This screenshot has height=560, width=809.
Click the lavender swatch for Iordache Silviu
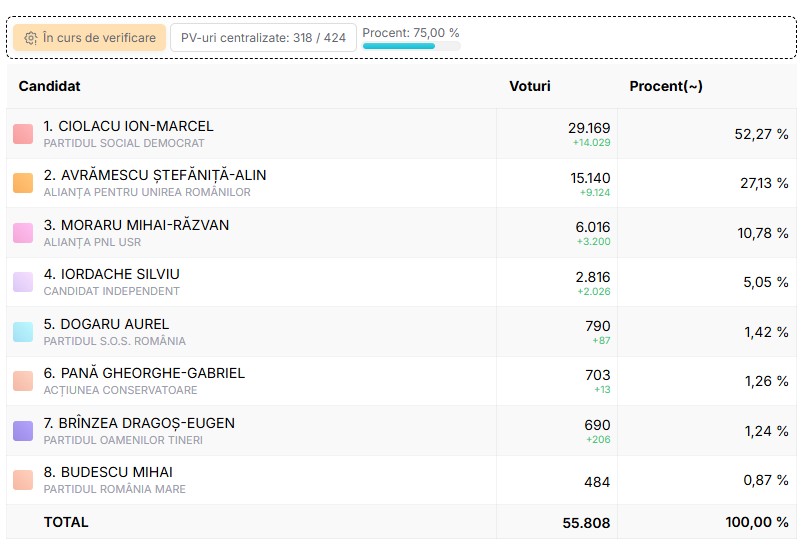click(x=23, y=282)
